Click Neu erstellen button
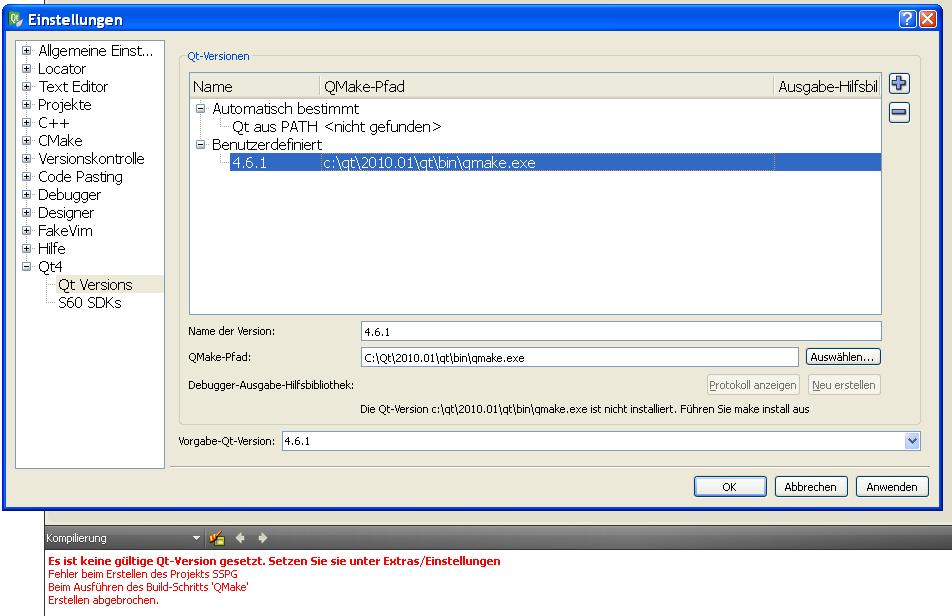 point(843,385)
